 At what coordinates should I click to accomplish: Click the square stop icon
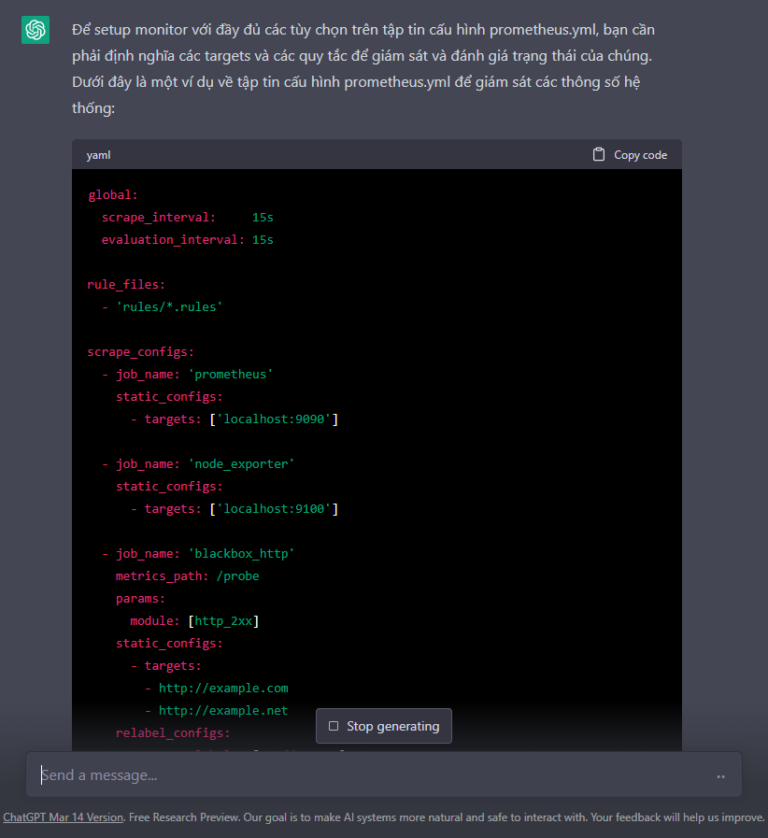334,726
